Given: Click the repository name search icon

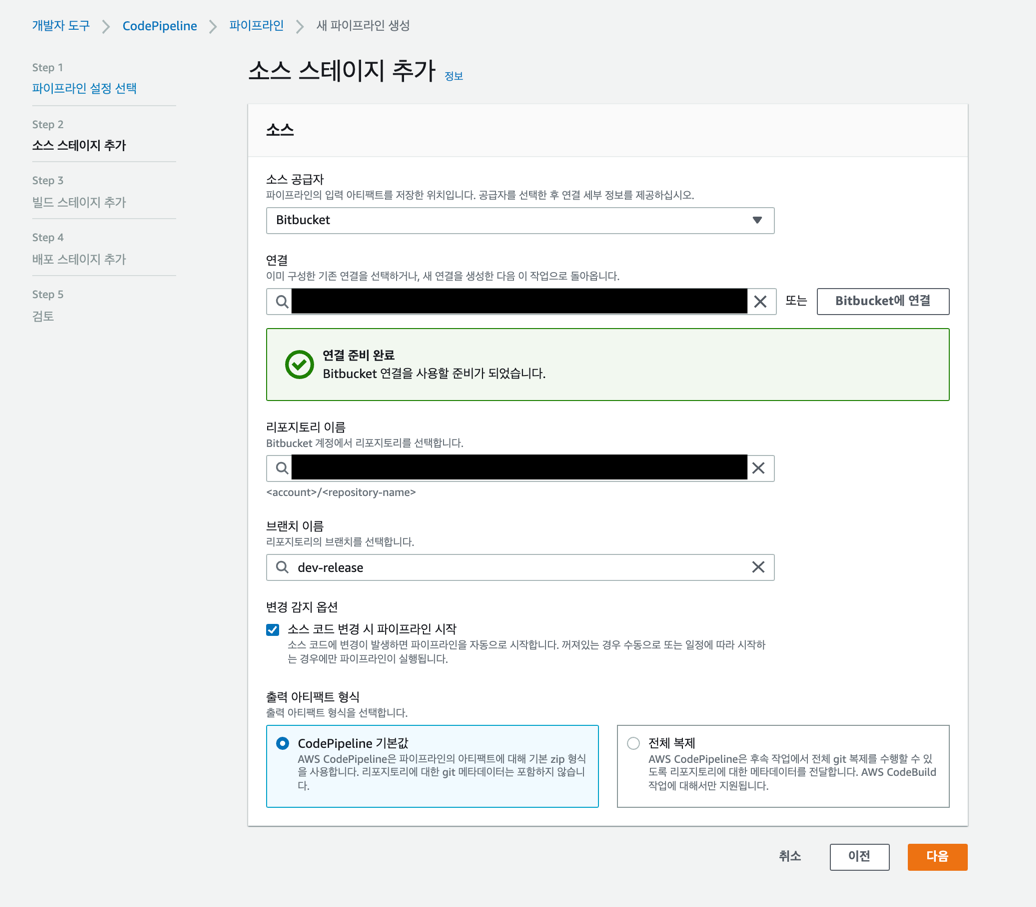Looking at the screenshot, I should click(281, 468).
